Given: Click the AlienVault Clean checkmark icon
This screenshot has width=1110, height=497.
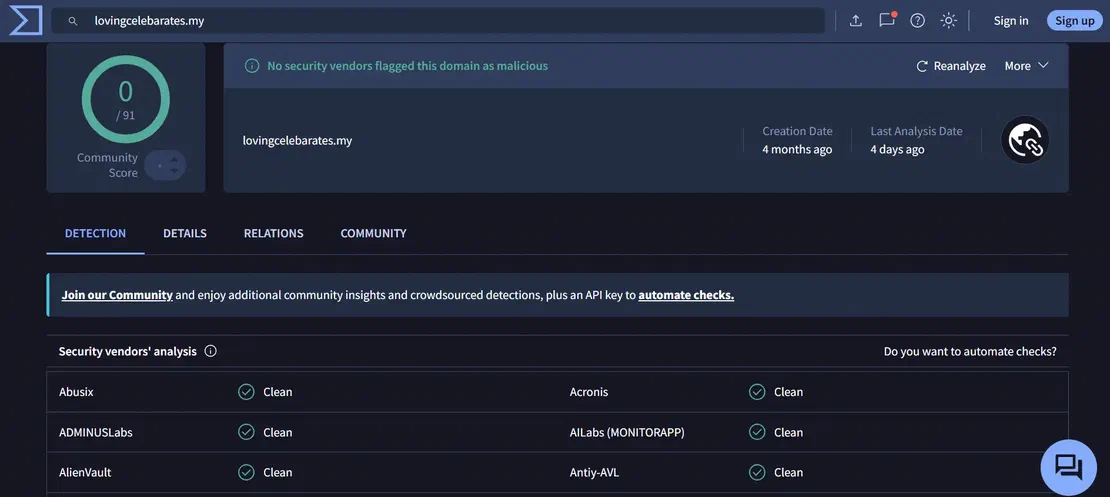Looking at the screenshot, I should [246, 472].
